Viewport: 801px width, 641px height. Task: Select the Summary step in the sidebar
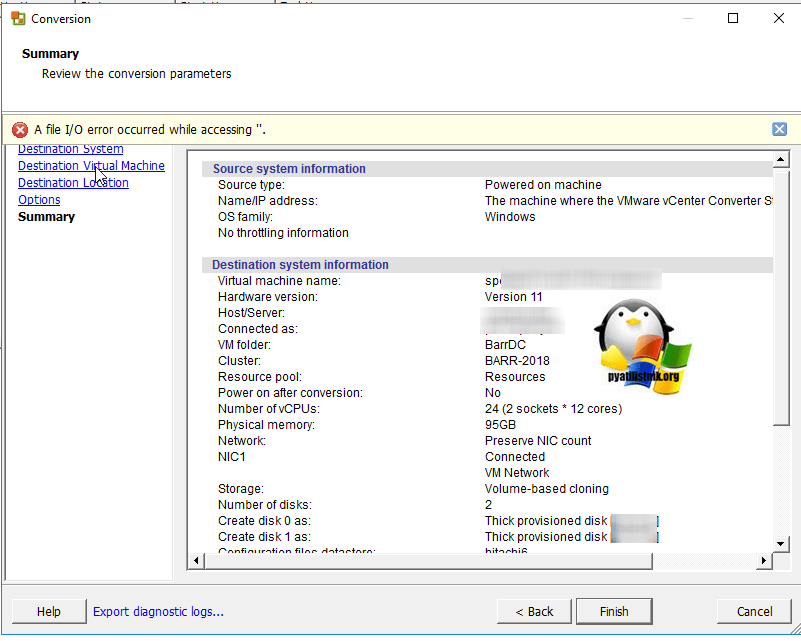(46, 217)
